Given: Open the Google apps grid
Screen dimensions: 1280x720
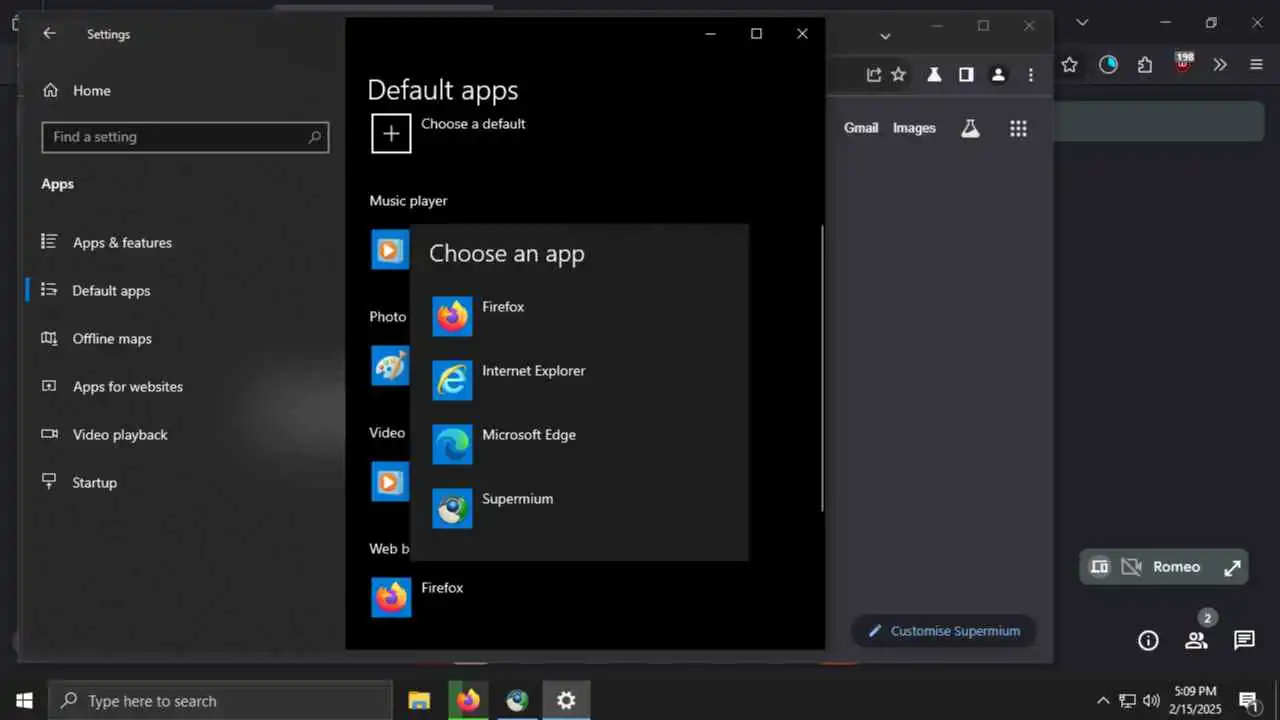Looking at the screenshot, I should coord(1018,128).
